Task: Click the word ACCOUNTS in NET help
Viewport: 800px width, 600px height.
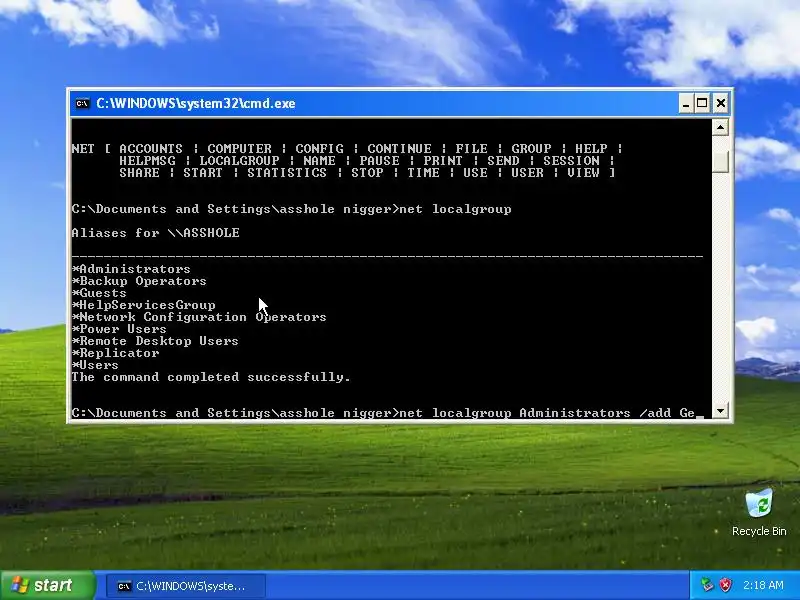Action: coord(151,149)
